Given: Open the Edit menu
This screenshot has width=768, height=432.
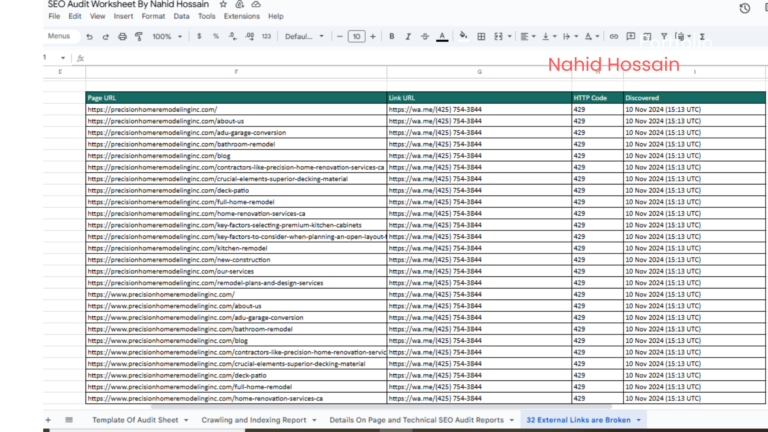Looking at the screenshot, I should click(x=74, y=16).
